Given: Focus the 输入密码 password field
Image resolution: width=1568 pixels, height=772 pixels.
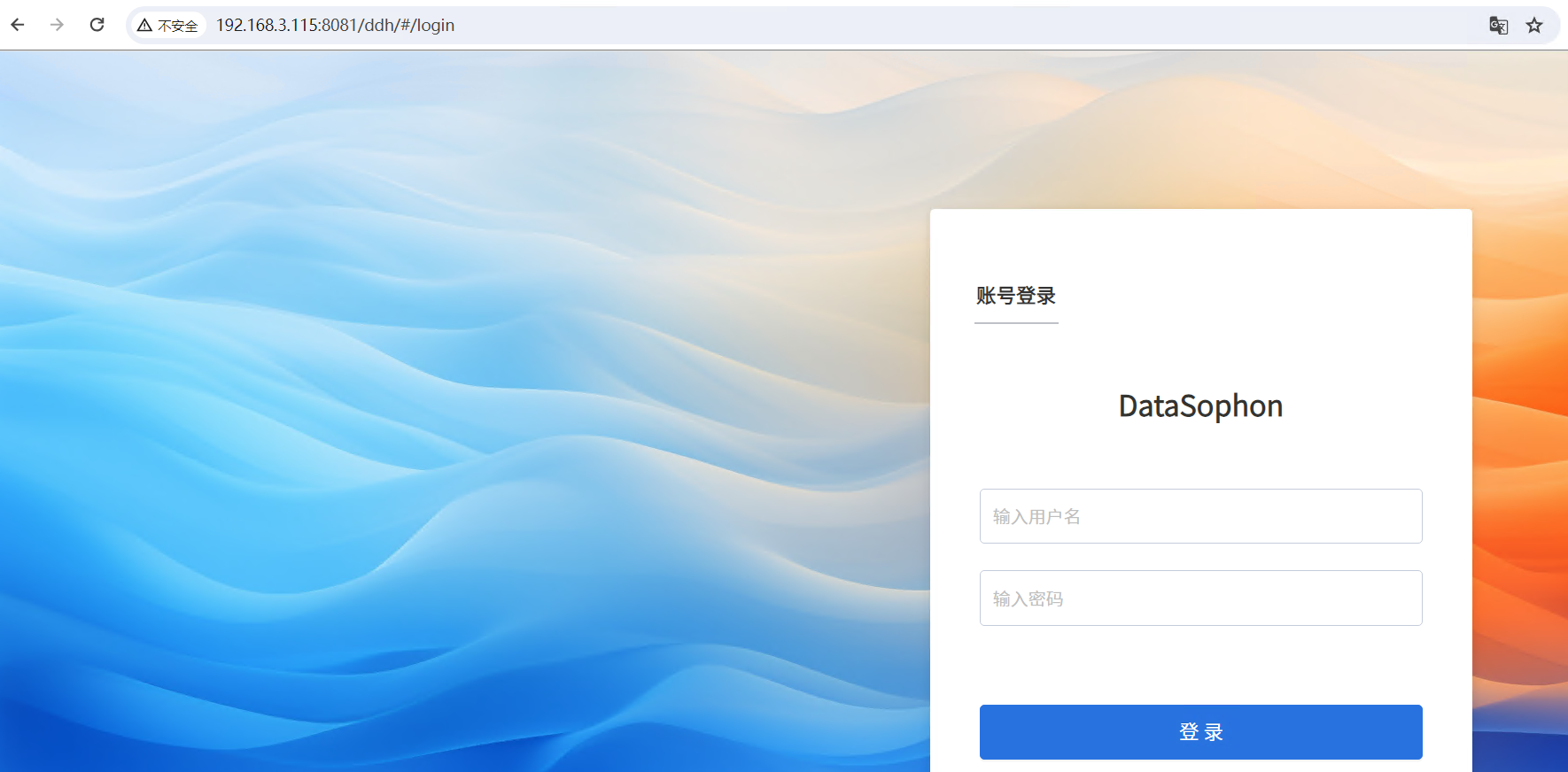Looking at the screenshot, I should click(1200, 598).
